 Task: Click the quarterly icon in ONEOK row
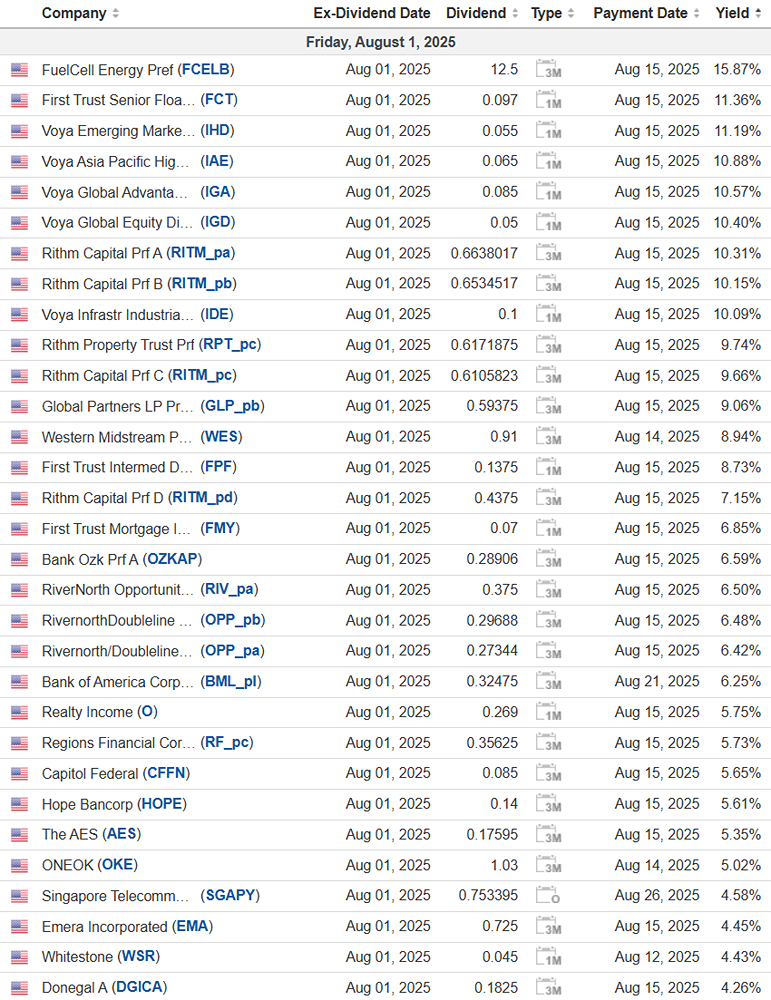pos(547,865)
